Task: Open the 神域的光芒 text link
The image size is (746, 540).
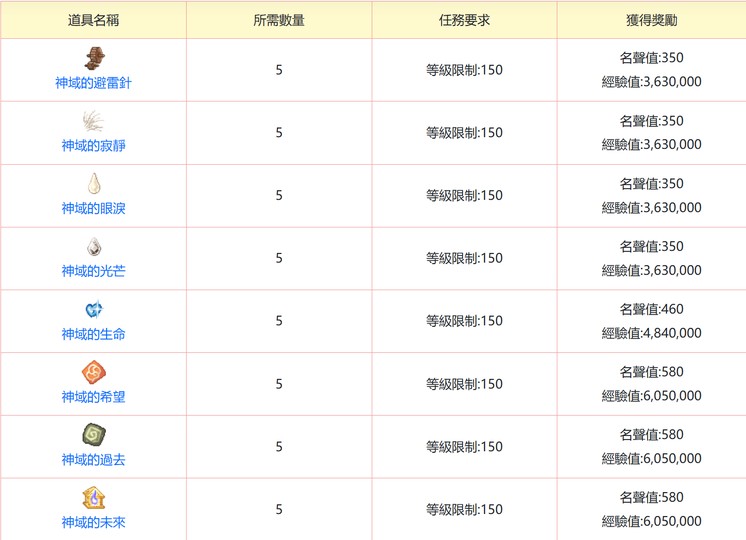Action: click(x=93, y=271)
